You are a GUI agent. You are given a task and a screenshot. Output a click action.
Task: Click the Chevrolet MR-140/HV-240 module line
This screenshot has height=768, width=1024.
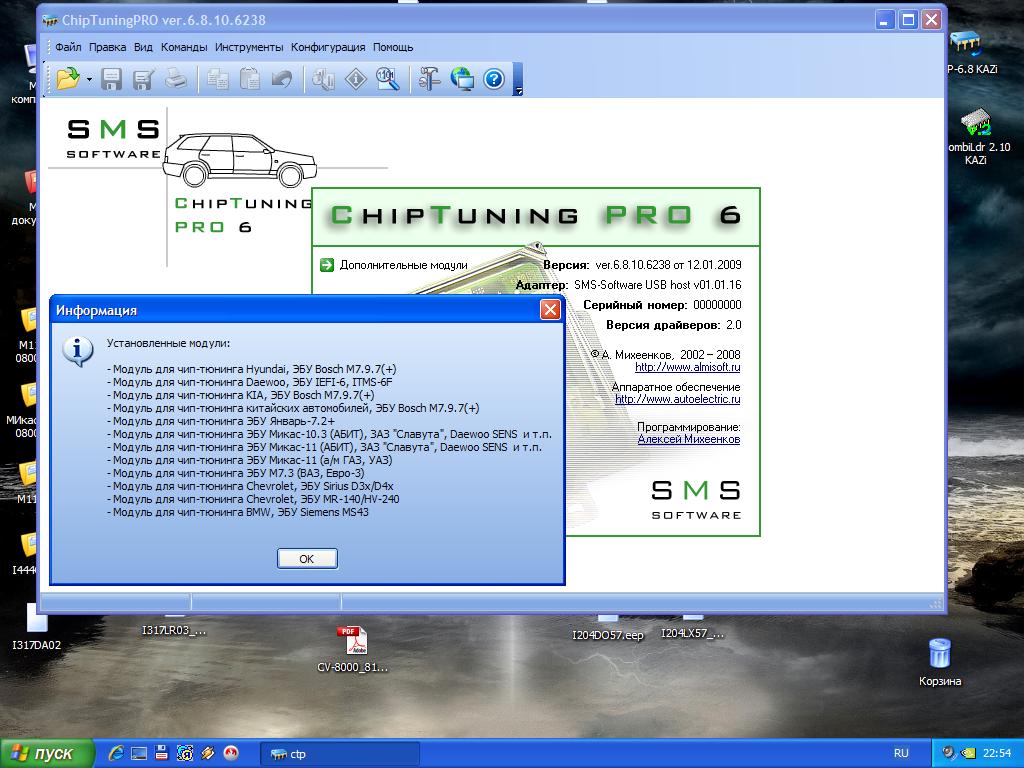tap(253, 500)
